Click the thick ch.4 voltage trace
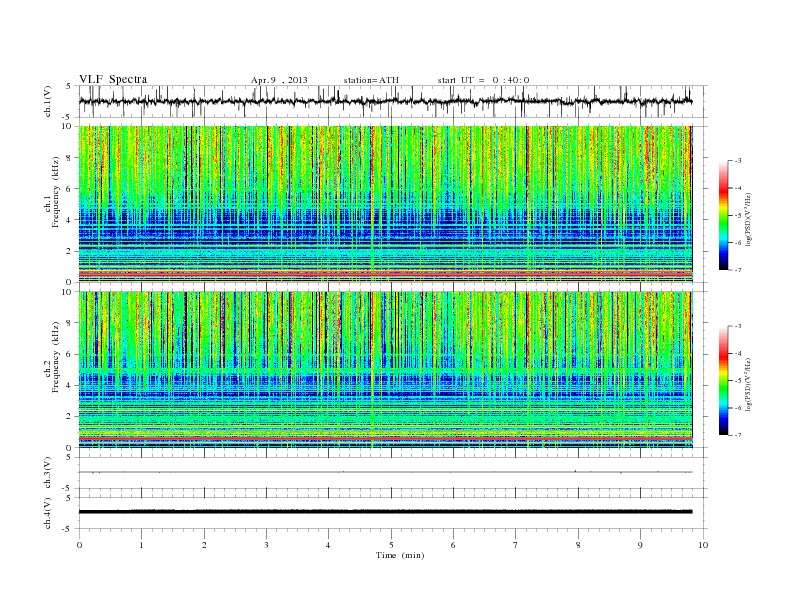 (385, 512)
